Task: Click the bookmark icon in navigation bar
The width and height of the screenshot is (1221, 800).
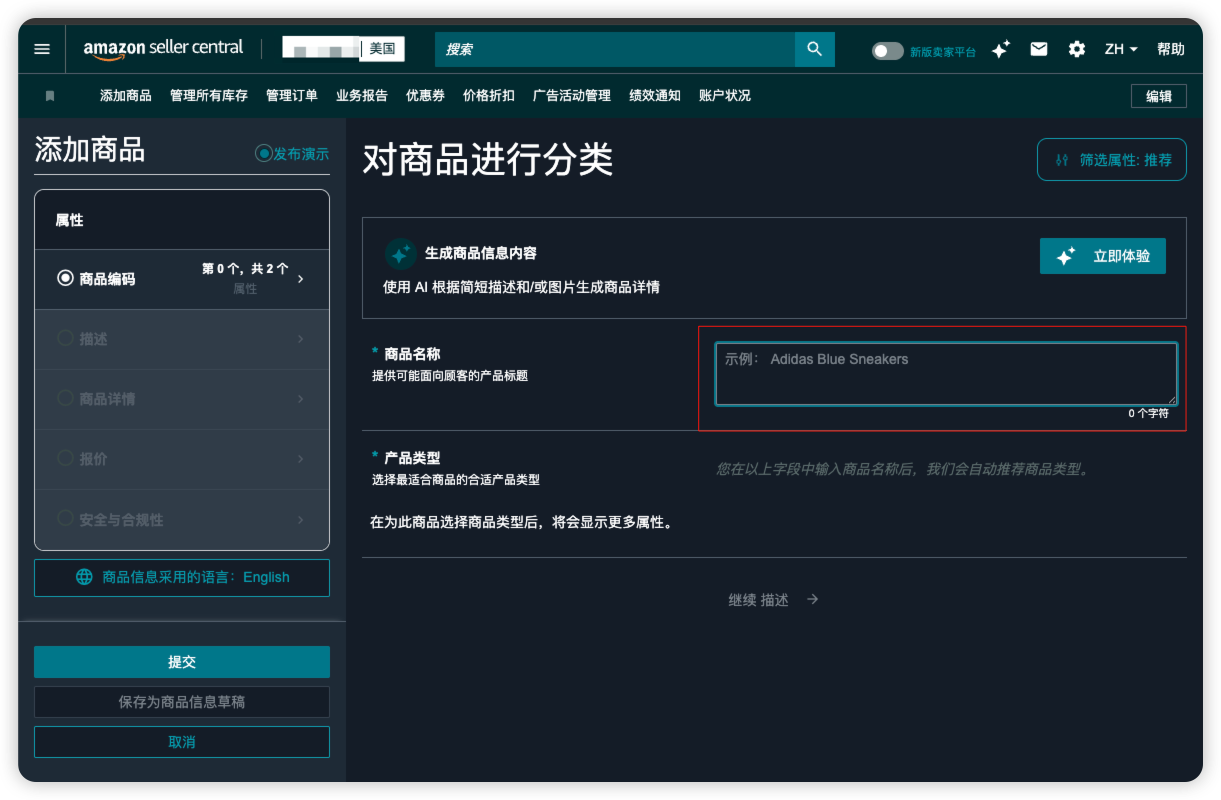Action: (x=50, y=96)
